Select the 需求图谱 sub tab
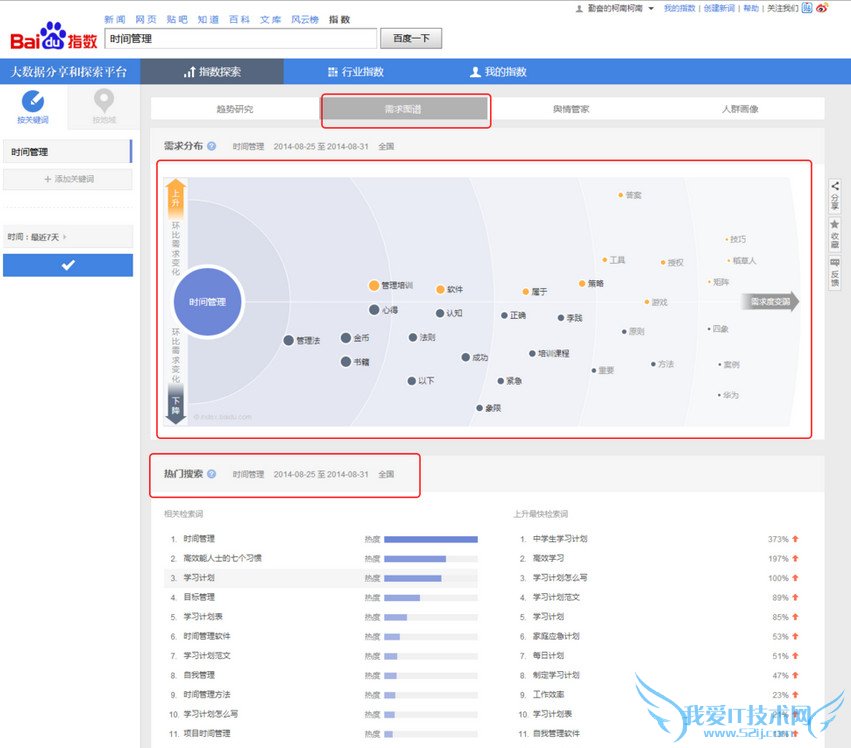Viewport: 851px width, 748px height. 403,109
